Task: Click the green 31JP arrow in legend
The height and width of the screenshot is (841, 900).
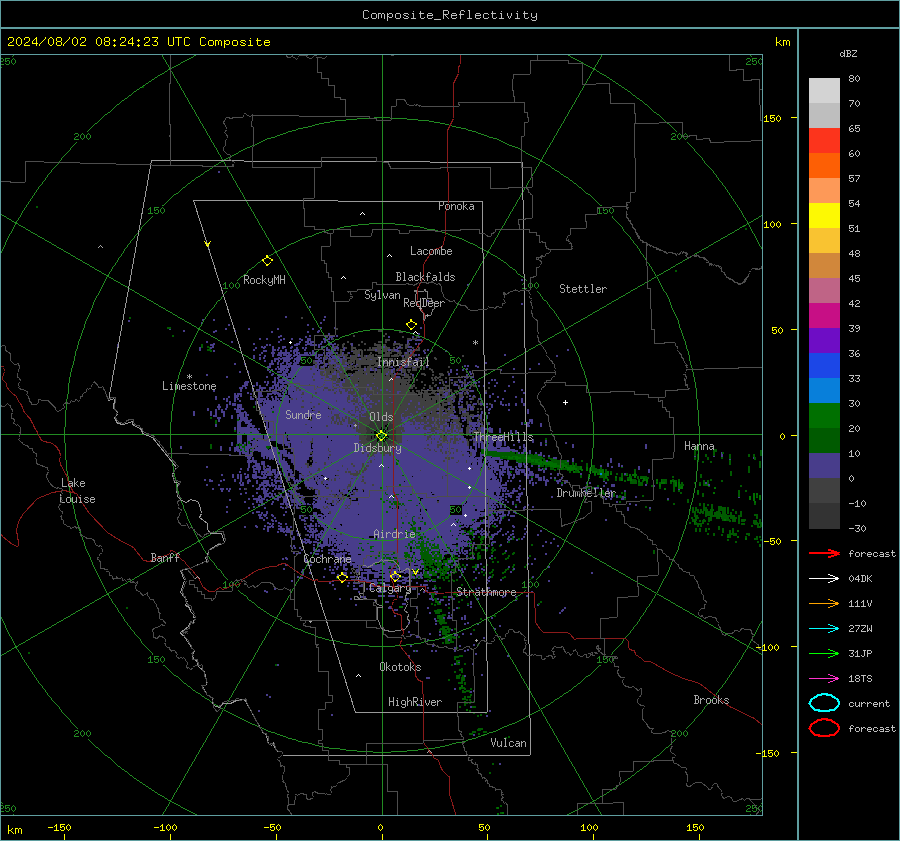Action: click(x=824, y=653)
